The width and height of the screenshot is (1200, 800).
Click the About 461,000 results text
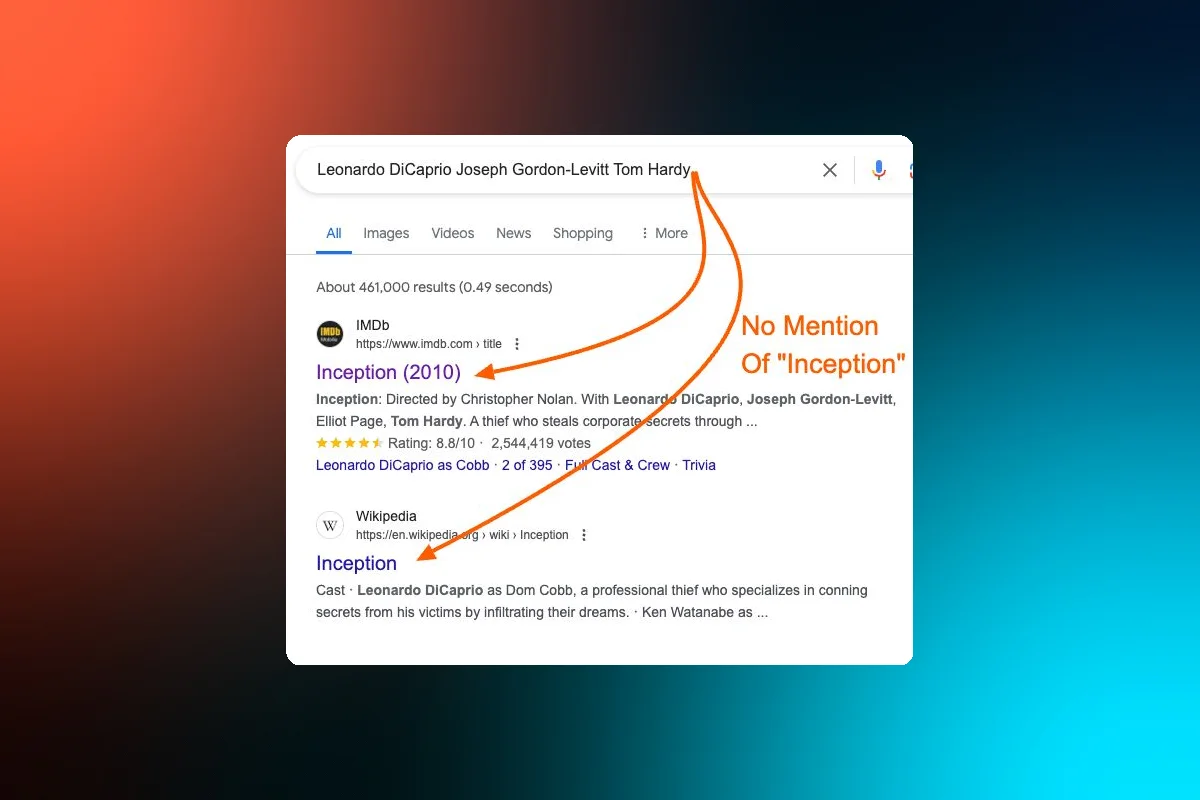coord(434,287)
